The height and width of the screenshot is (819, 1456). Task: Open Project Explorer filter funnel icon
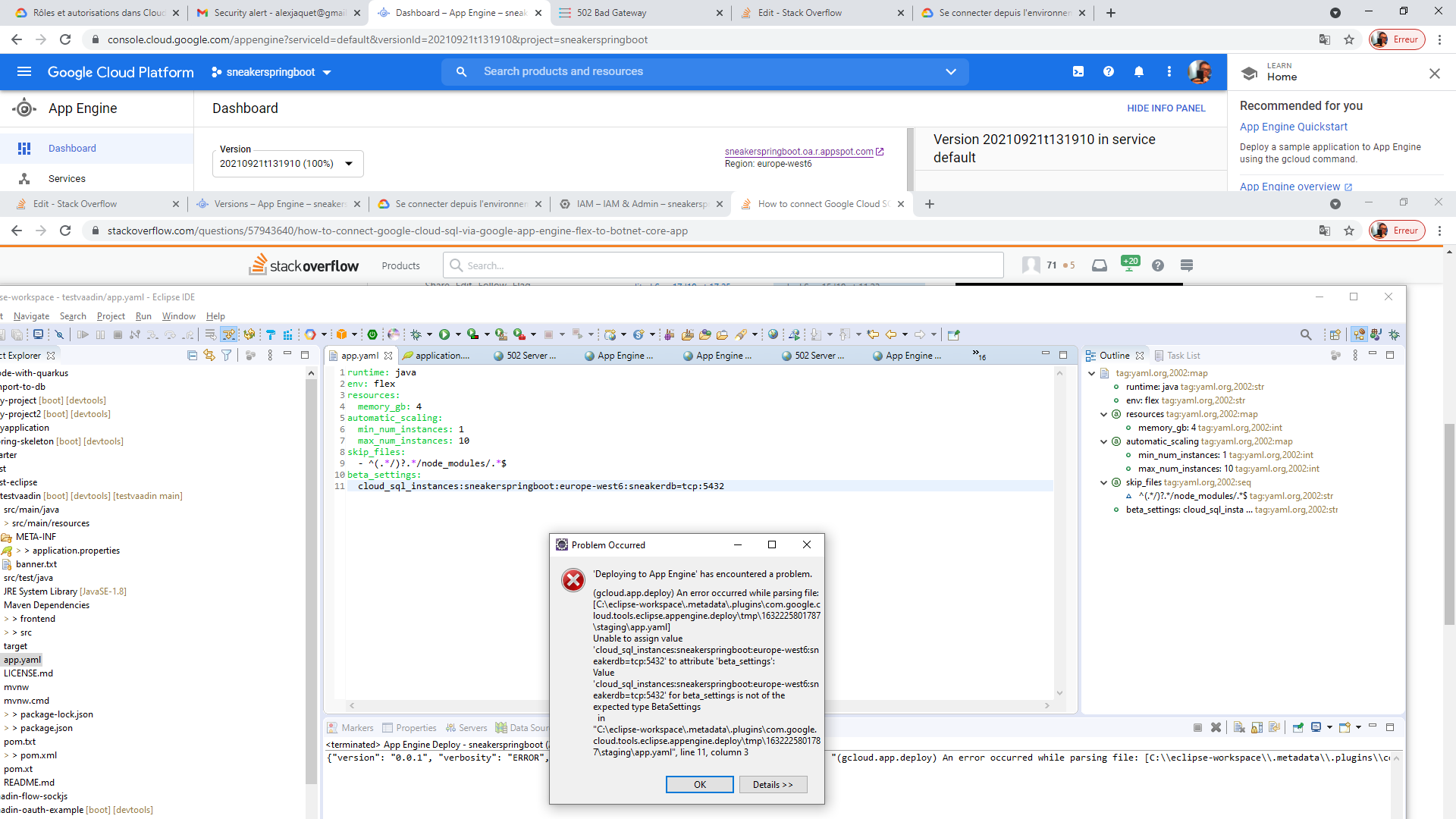[226, 355]
